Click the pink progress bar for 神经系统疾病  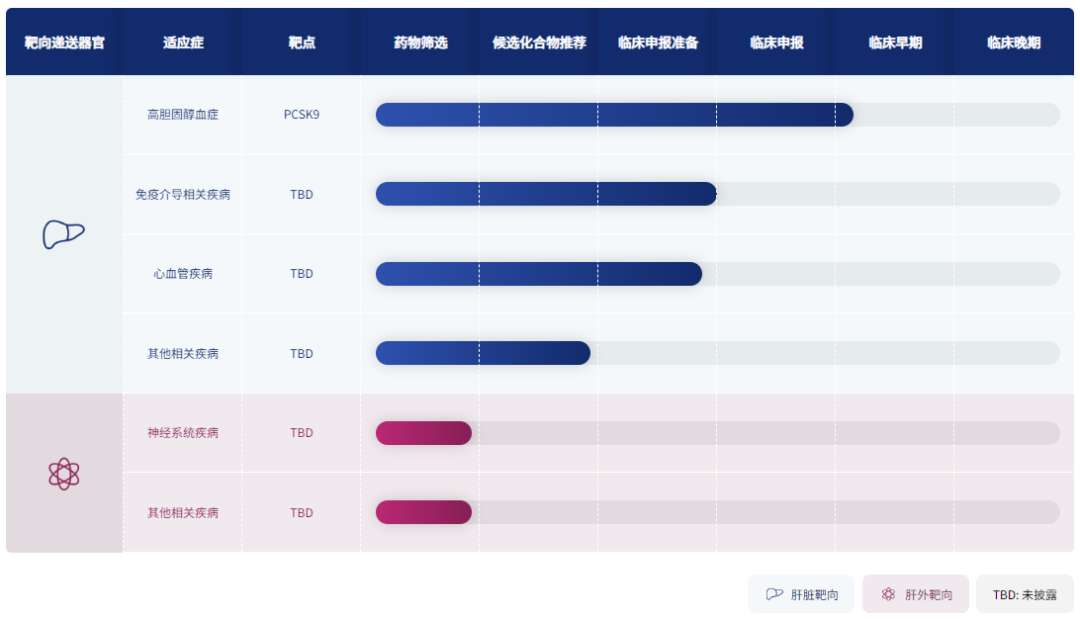pyautogui.click(x=423, y=433)
